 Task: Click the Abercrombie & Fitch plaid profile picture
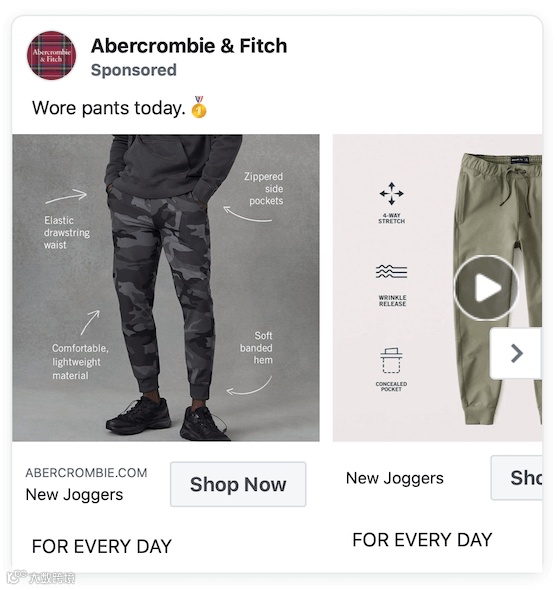(51, 55)
